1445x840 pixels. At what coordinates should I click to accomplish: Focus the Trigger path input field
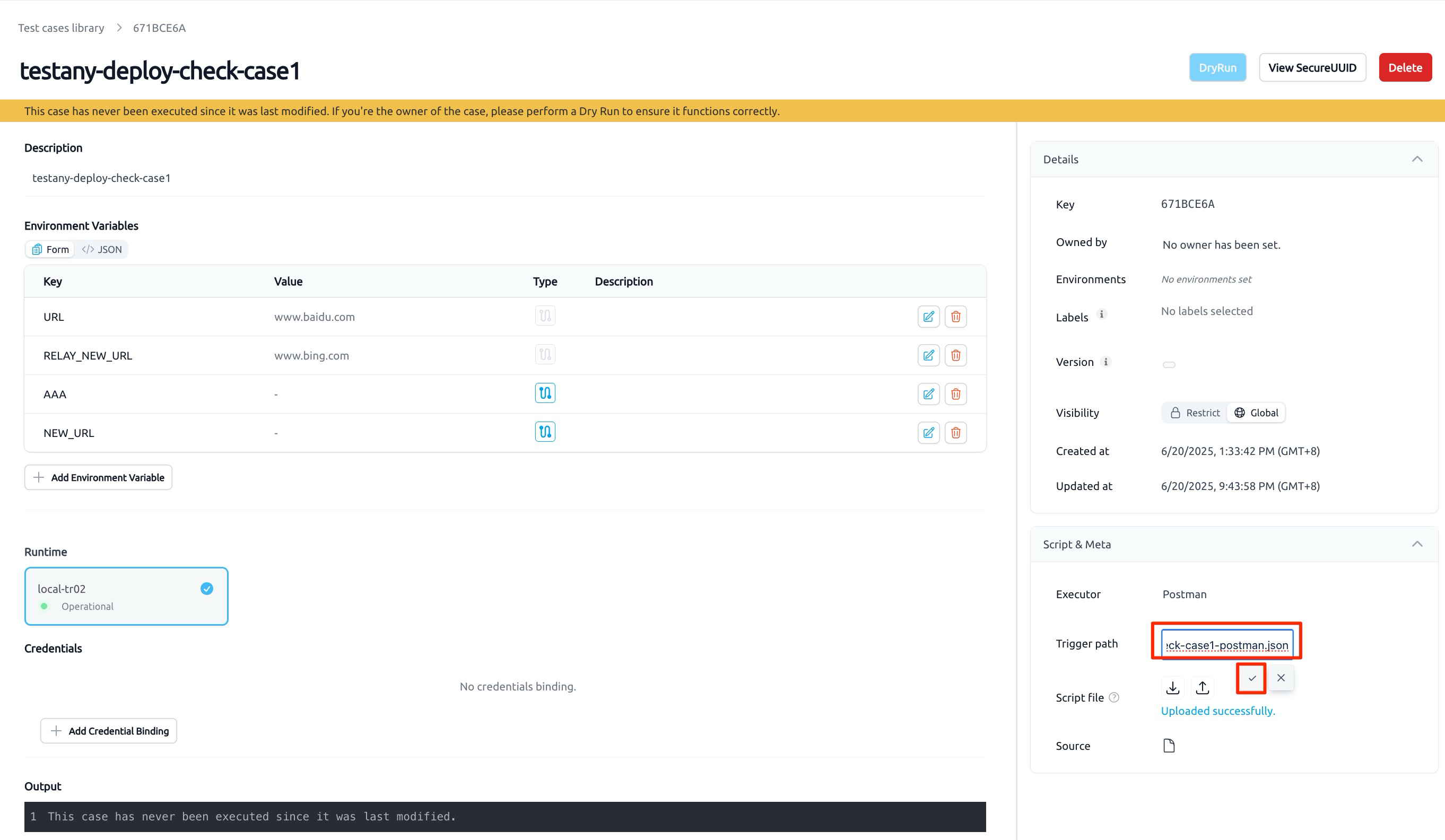tap(1227, 644)
